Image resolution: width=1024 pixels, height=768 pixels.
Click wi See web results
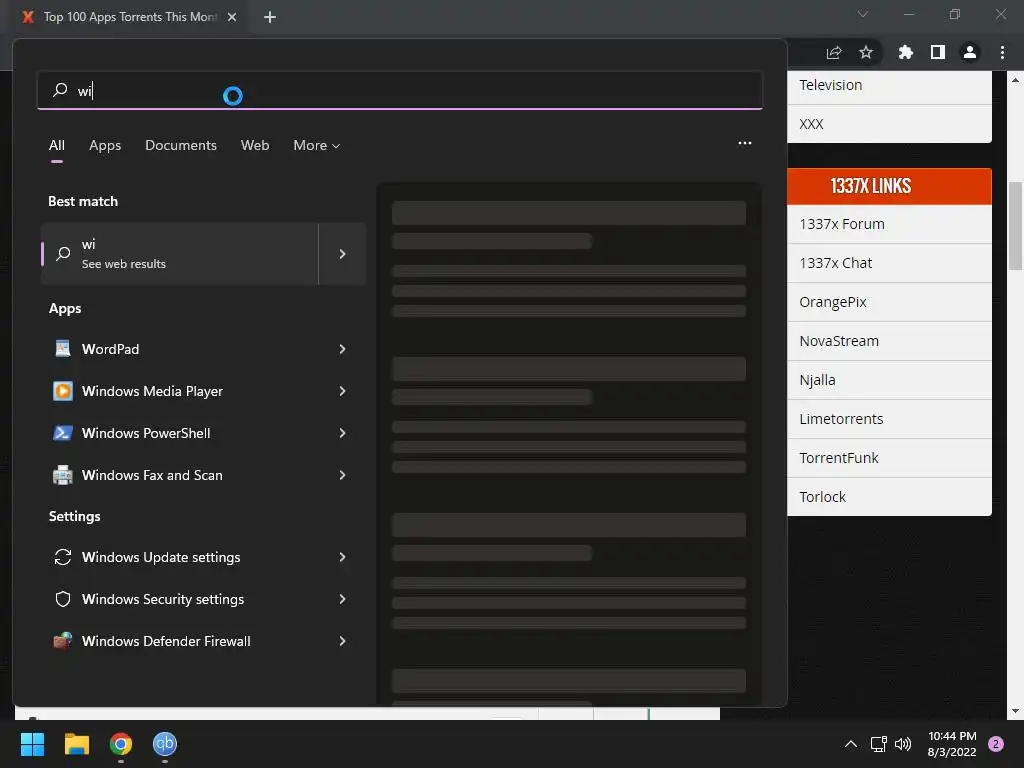[x=180, y=254]
